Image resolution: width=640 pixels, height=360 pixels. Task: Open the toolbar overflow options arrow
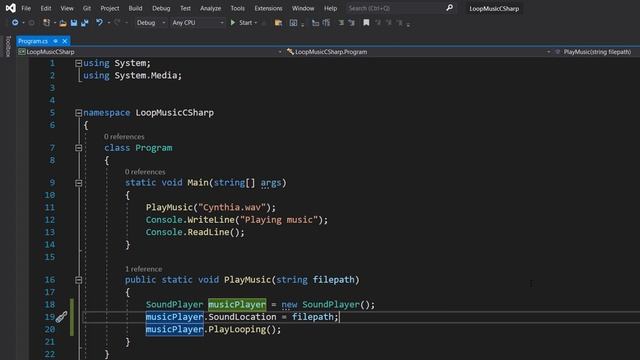[408, 24]
